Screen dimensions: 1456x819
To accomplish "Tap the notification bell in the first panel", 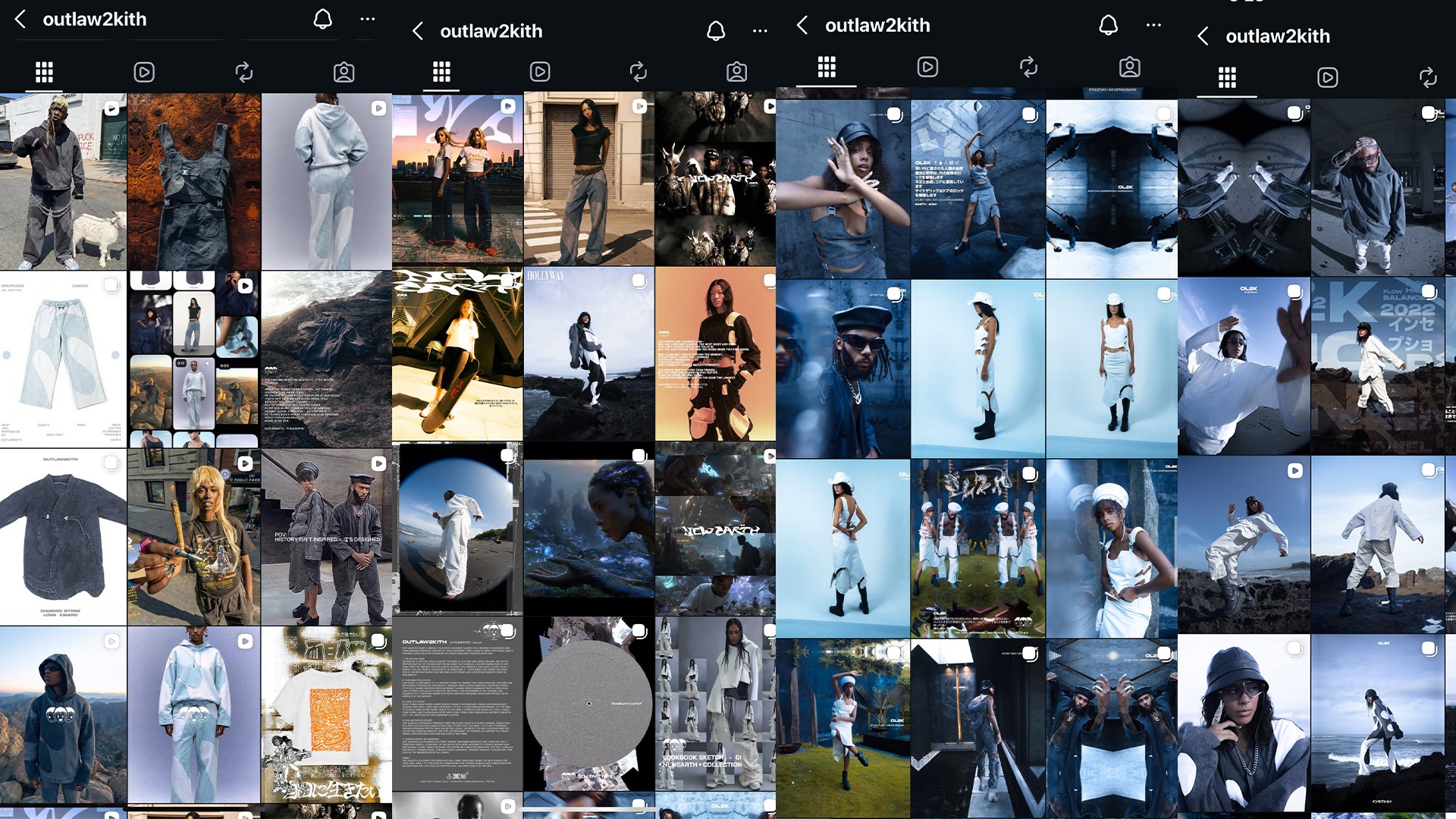I will (x=322, y=19).
